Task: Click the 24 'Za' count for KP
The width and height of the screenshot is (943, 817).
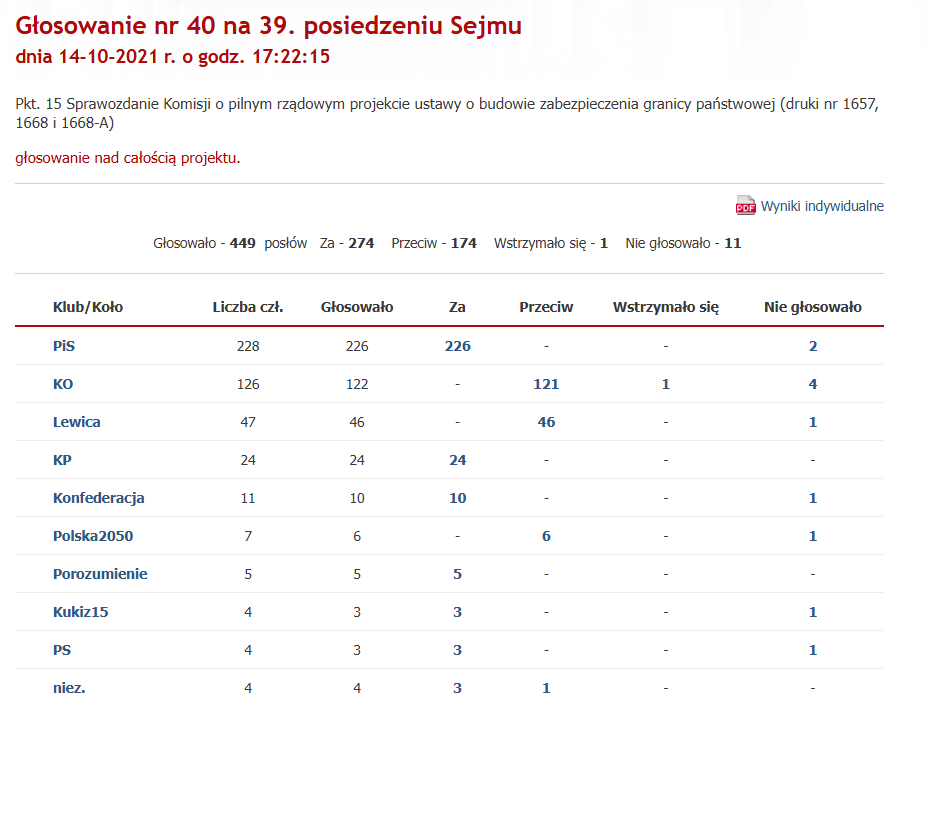Action: pyautogui.click(x=457, y=459)
